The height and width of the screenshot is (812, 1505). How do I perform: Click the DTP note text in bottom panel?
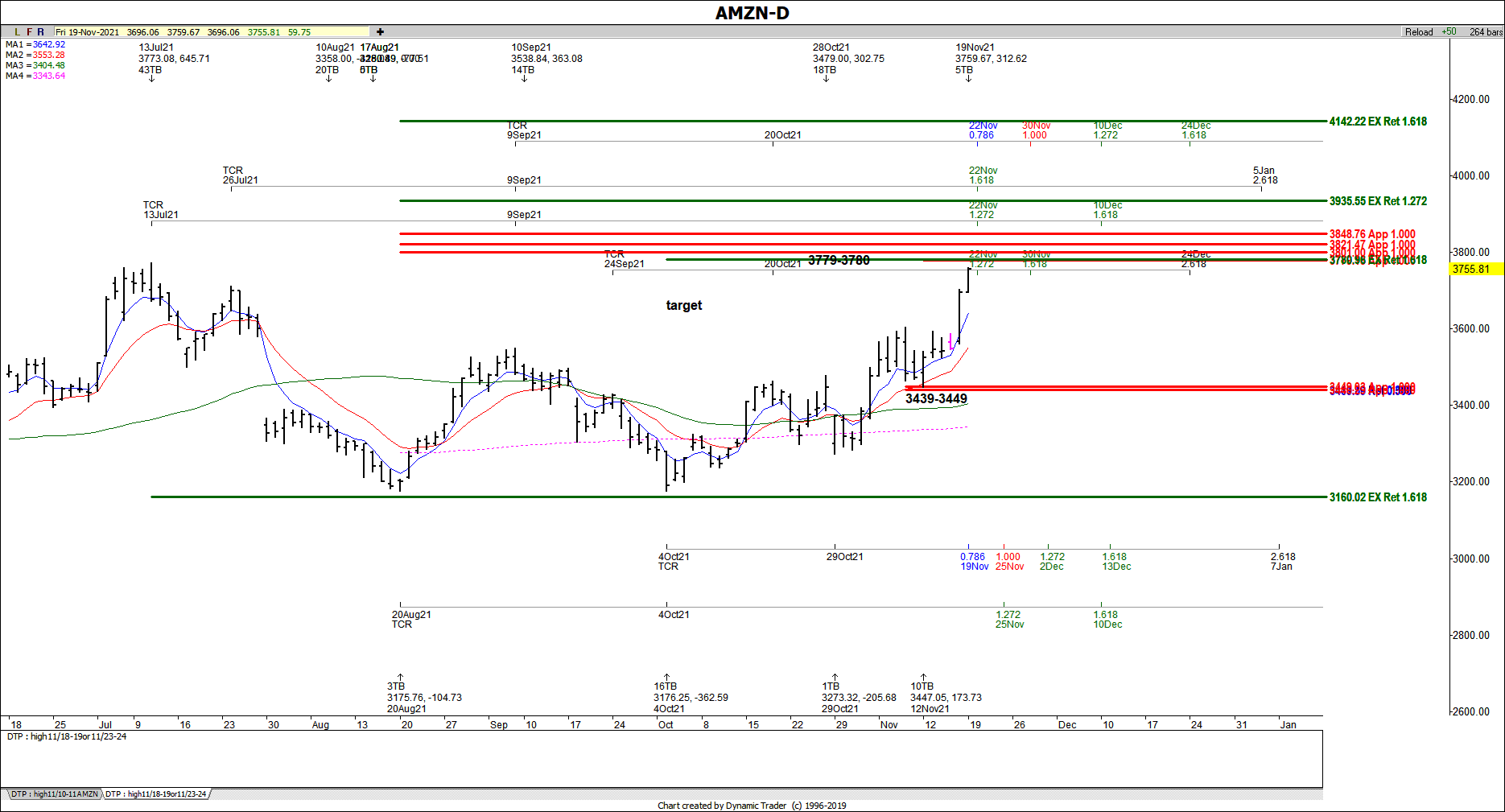click(x=67, y=736)
